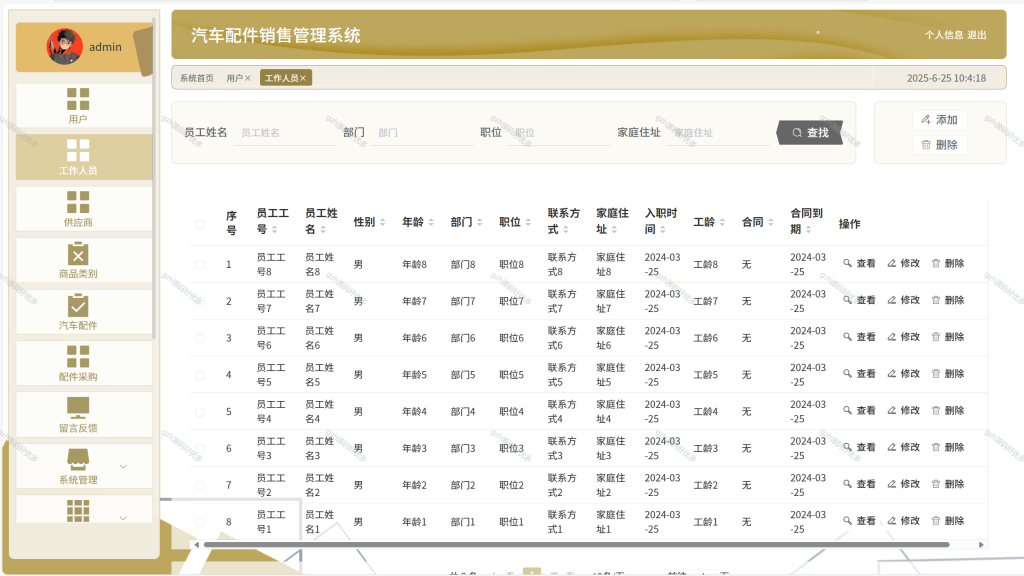Click the 删除 trash icon for row 员工工号2
The width and height of the screenshot is (1024, 576).
click(x=936, y=484)
